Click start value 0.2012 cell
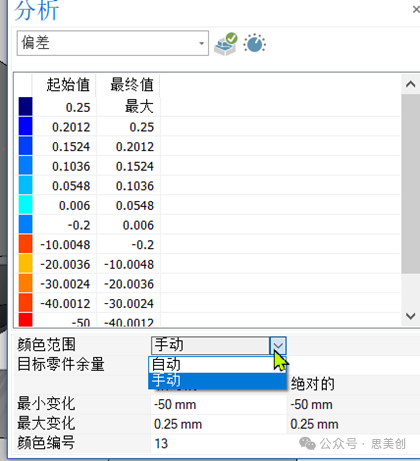This screenshot has height=461, width=420. coord(64,127)
